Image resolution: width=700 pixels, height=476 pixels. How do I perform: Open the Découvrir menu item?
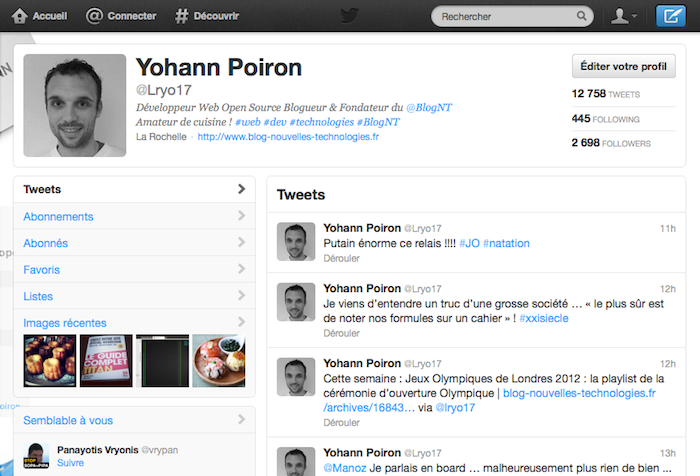tap(216, 16)
